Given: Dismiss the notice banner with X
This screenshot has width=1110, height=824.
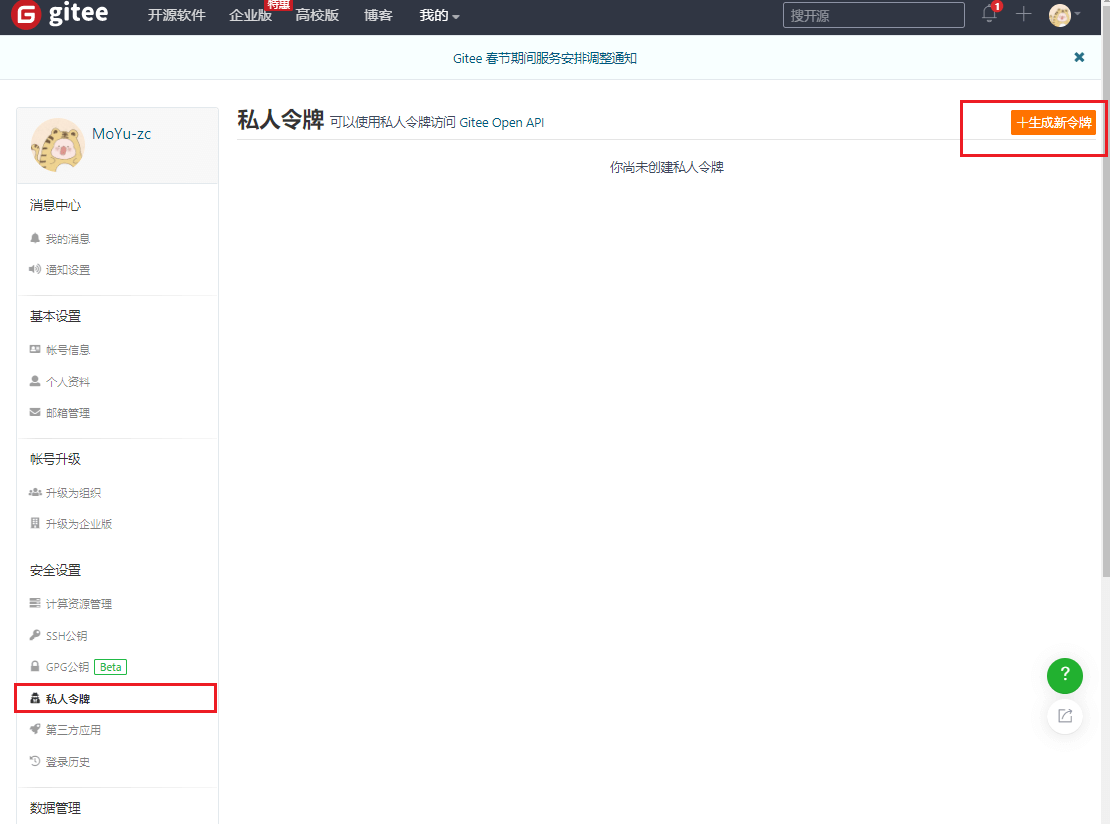Looking at the screenshot, I should pos(1079,57).
